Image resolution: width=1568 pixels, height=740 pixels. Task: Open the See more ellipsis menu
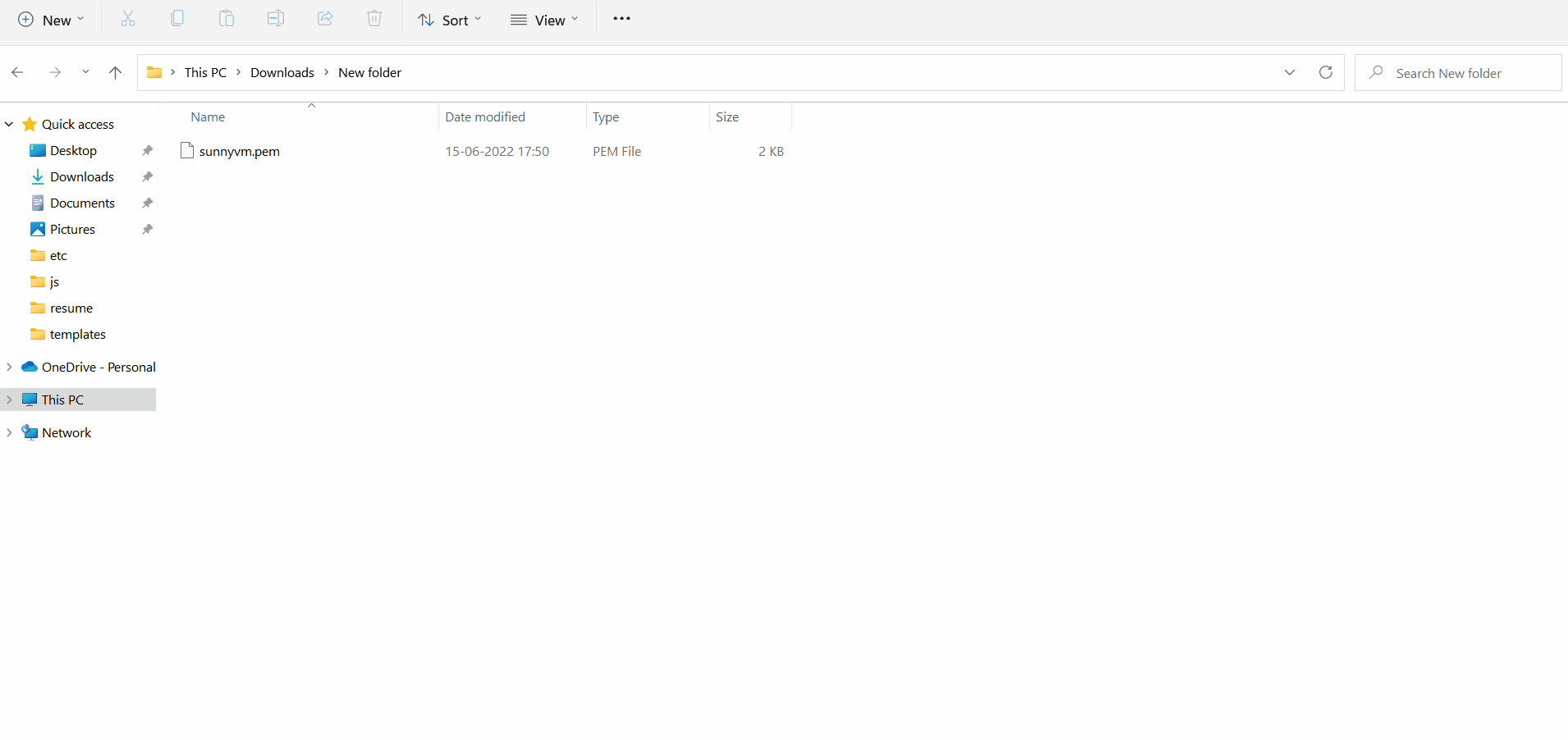(621, 19)
